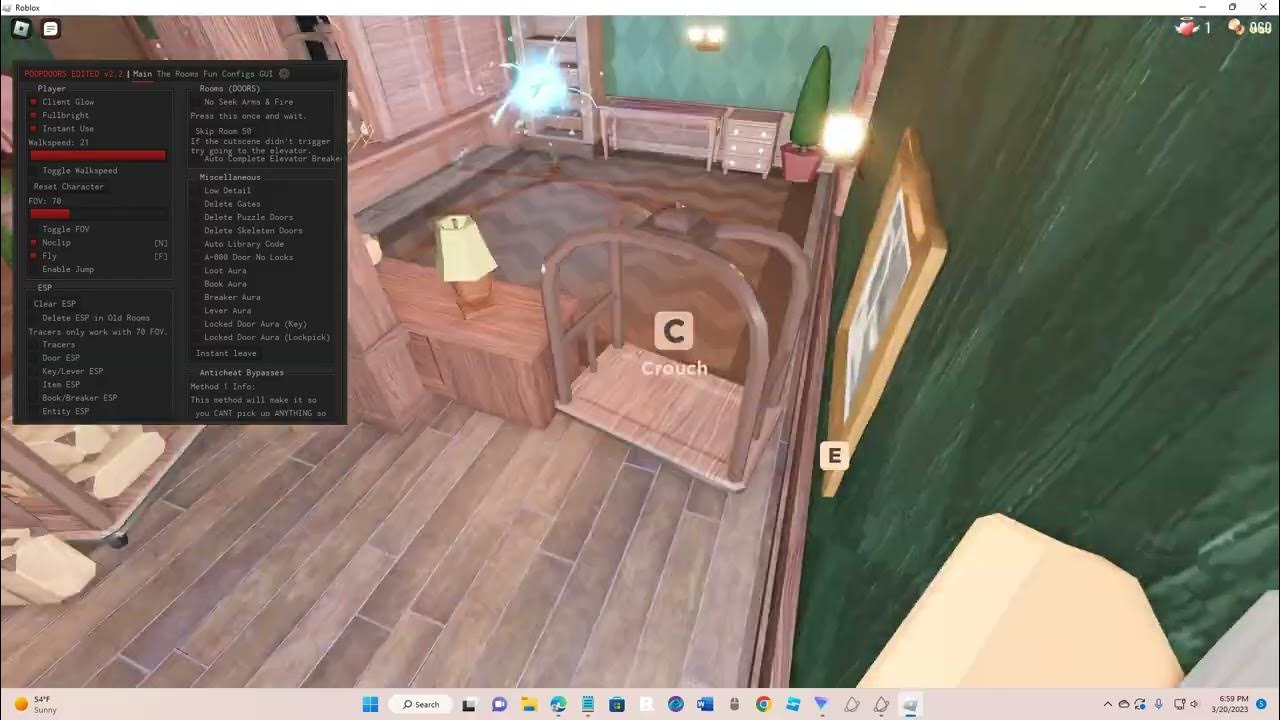Toggle Lever Aura on
1280x720 pixels.
click(x=196, y=310)
